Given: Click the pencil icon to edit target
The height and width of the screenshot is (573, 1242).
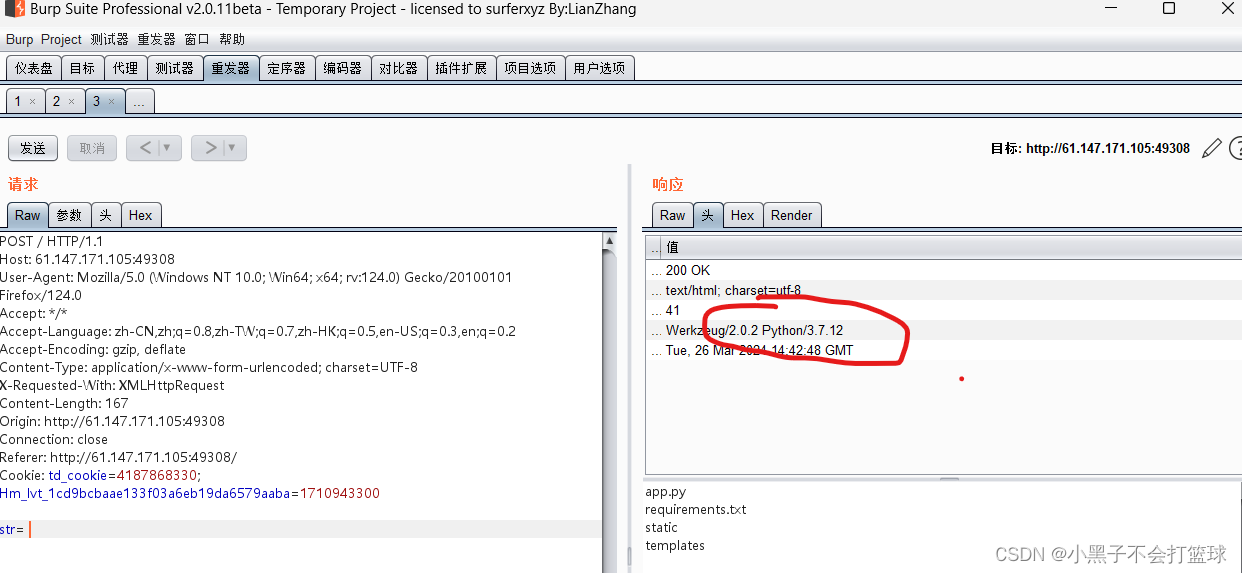Looking at the screenshot, I should (1211, 148).
